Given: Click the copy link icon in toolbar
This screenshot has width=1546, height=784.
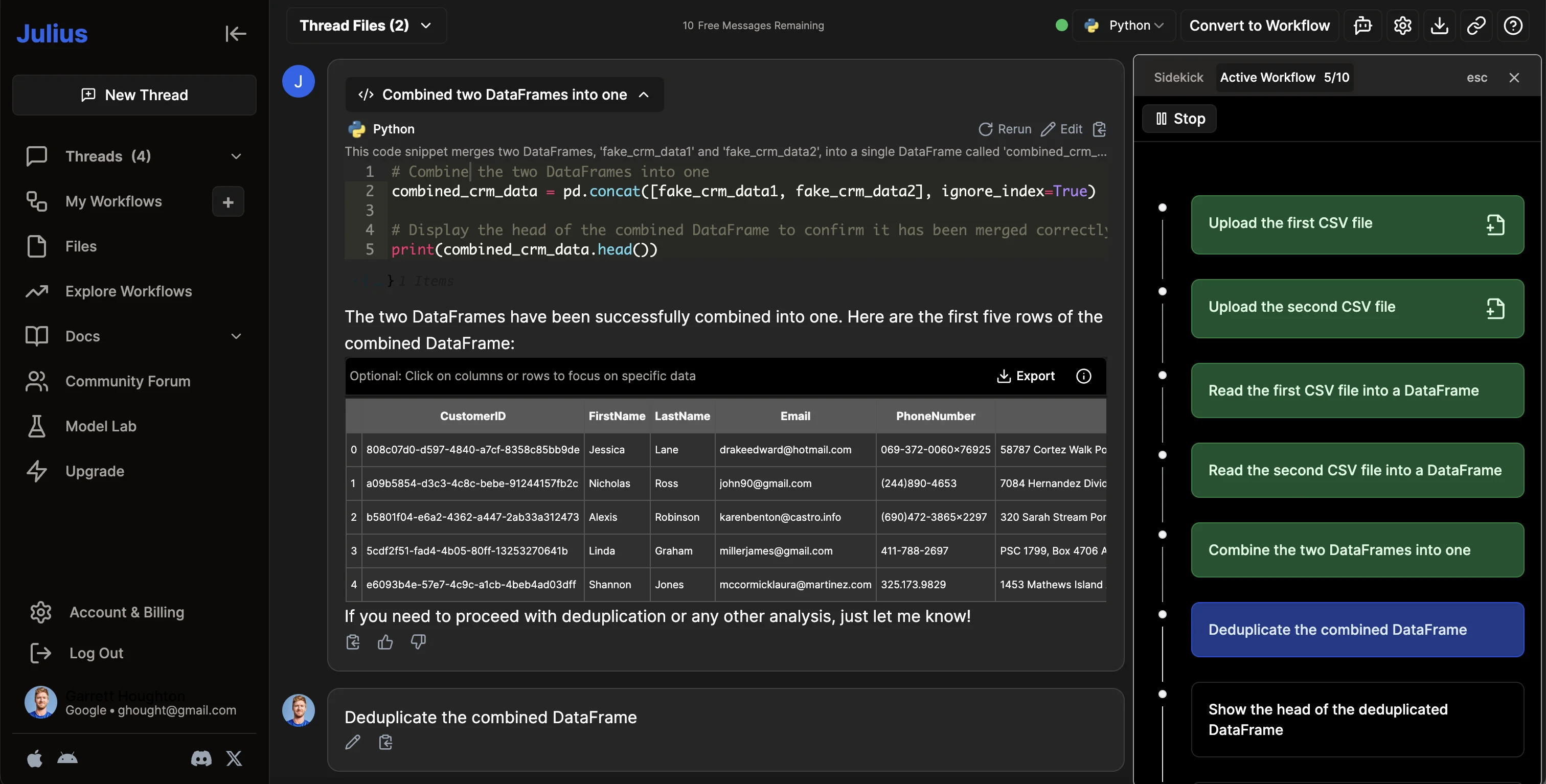Looking at the screenshot, I should point(1476,26).
